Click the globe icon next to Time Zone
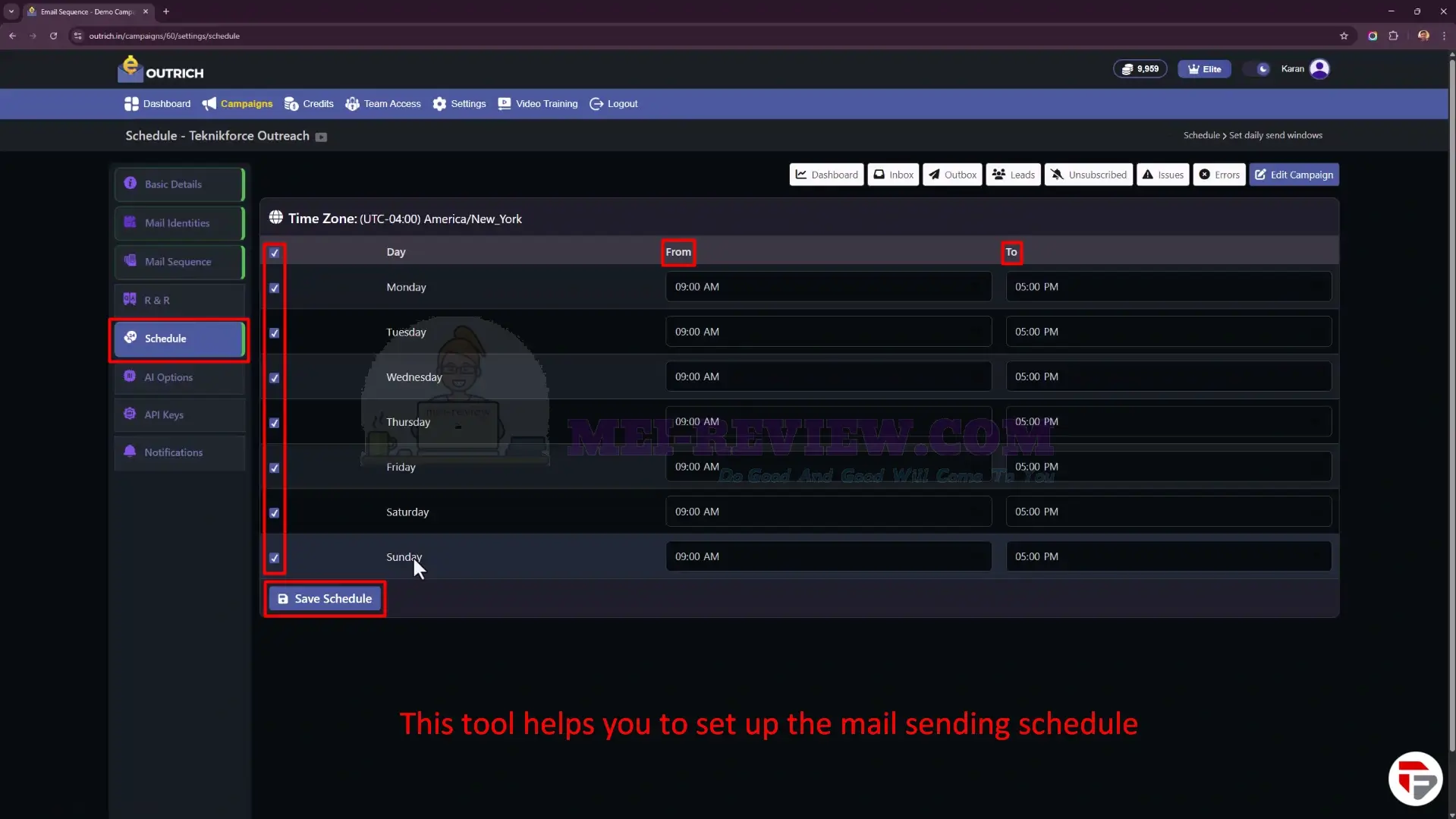This screenshot has width=1456, height=819. (x=276, y=218)
